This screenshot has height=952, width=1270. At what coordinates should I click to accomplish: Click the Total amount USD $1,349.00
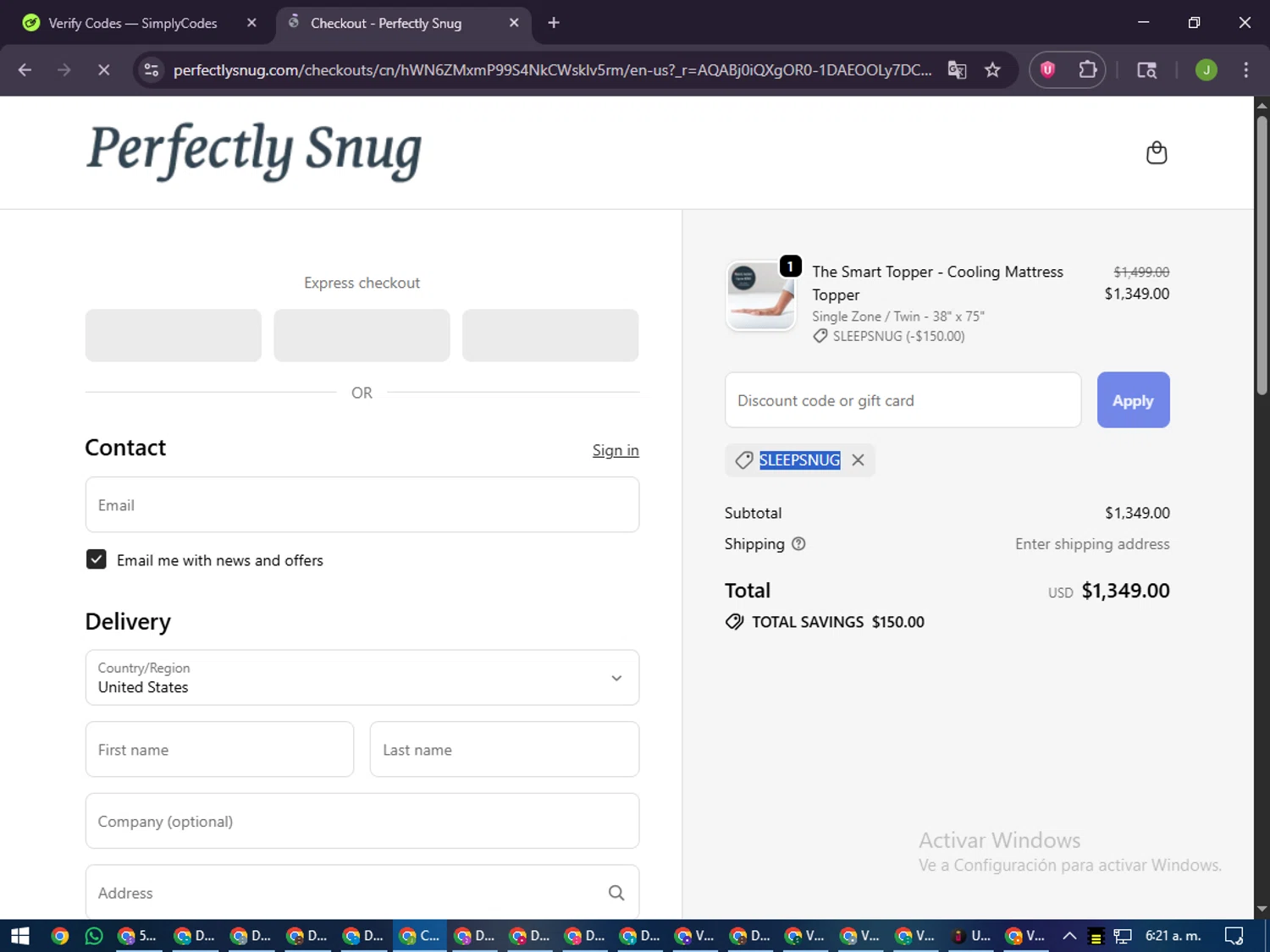pyautogui.click(x=1109, y=591)
